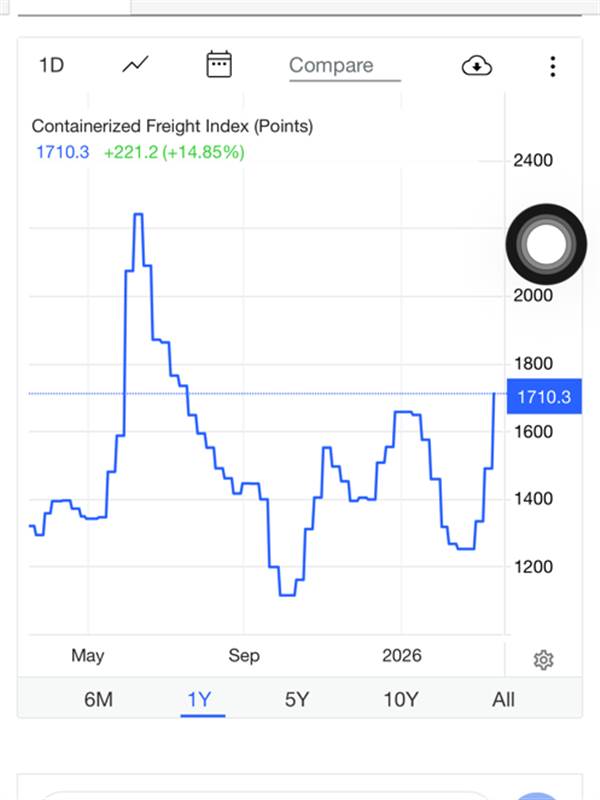Switch to the 5Y range tab

pyautogui.click(x=297, y=699)
